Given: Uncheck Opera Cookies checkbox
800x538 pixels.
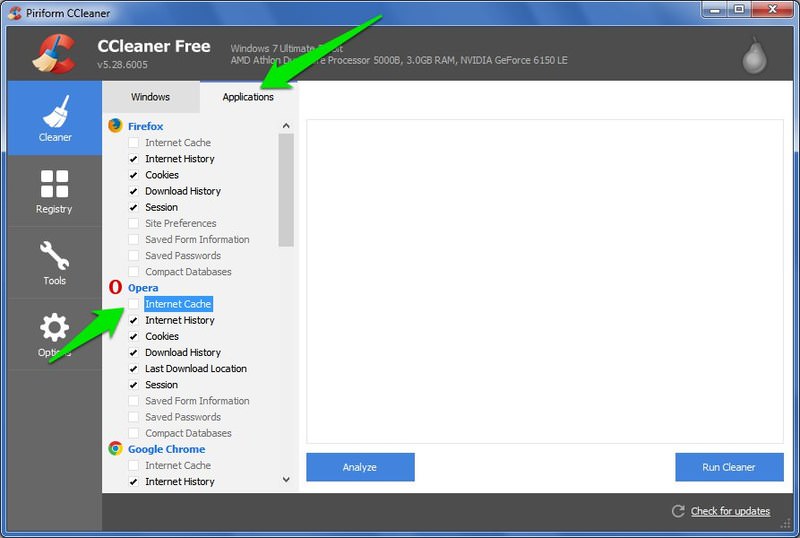Looking at the screenshot, I should (133, 336).
